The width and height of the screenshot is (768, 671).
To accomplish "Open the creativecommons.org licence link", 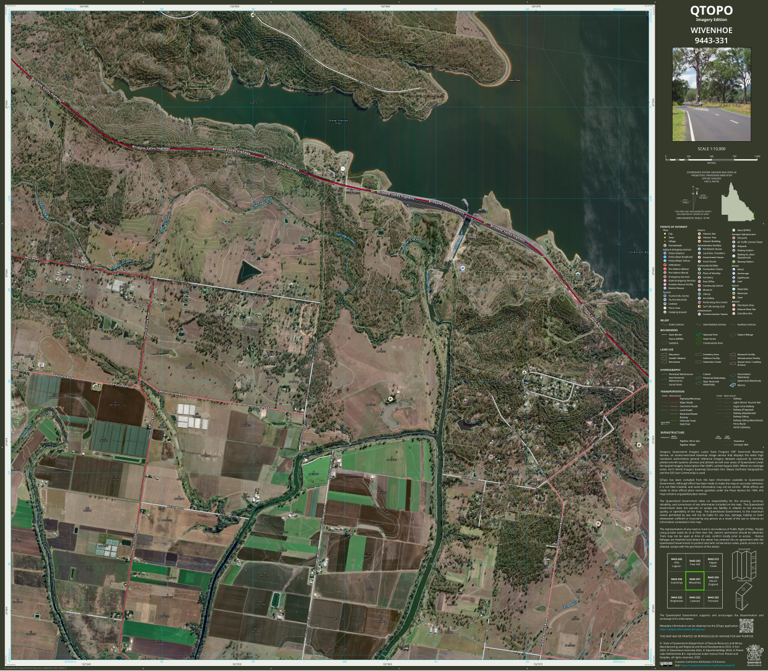I will tap(708, 665).
